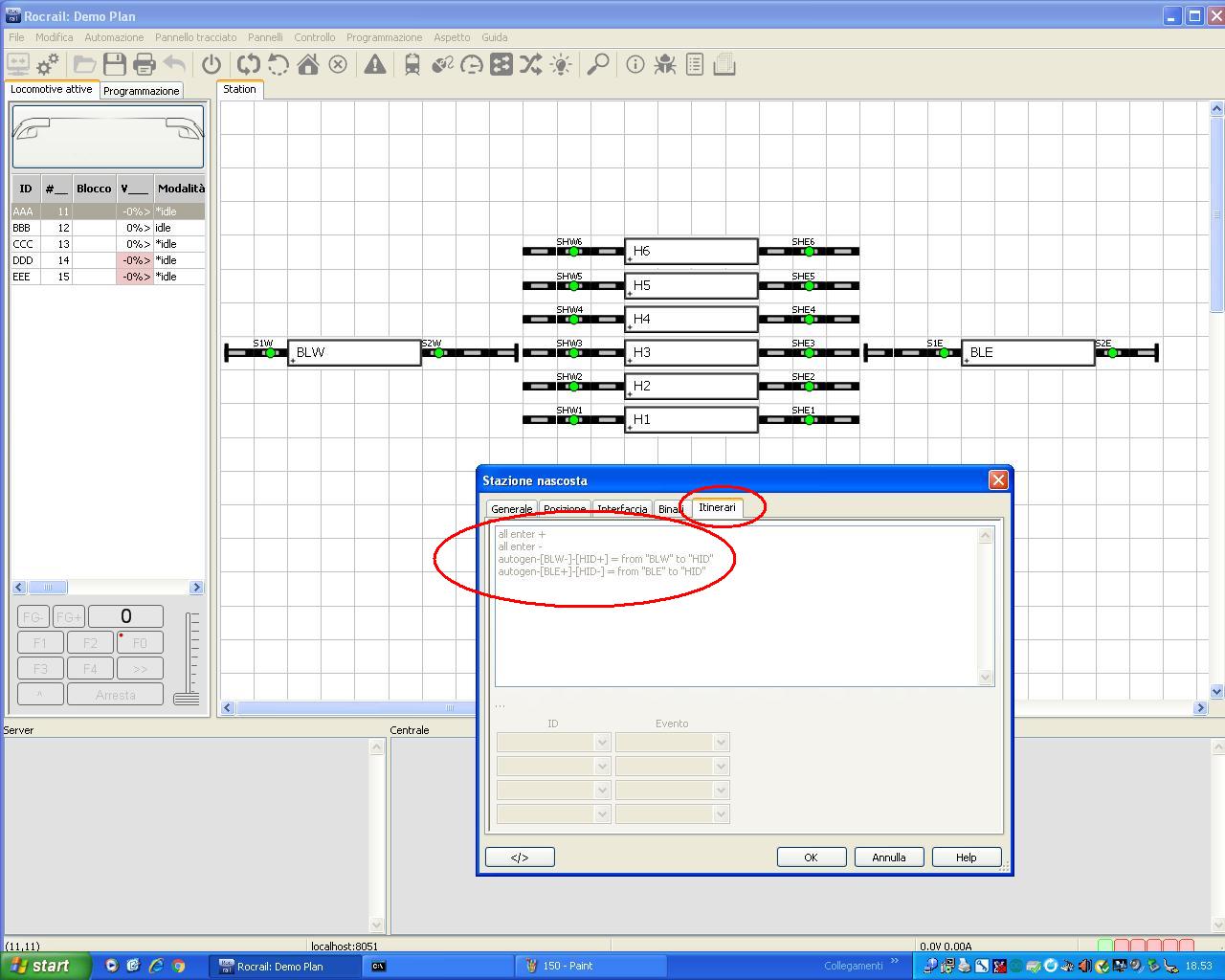
Task: Select Itinerari tab in dialog
Action: [x=717, y=507]
